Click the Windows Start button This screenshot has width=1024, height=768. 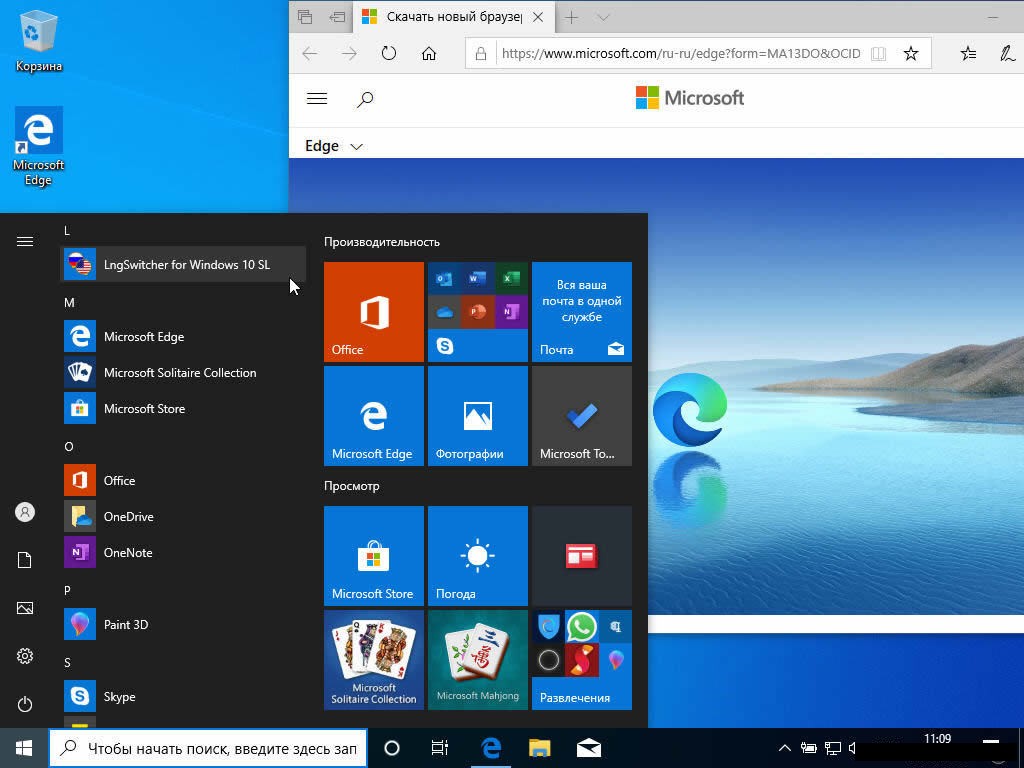click(x=24, y=748)
